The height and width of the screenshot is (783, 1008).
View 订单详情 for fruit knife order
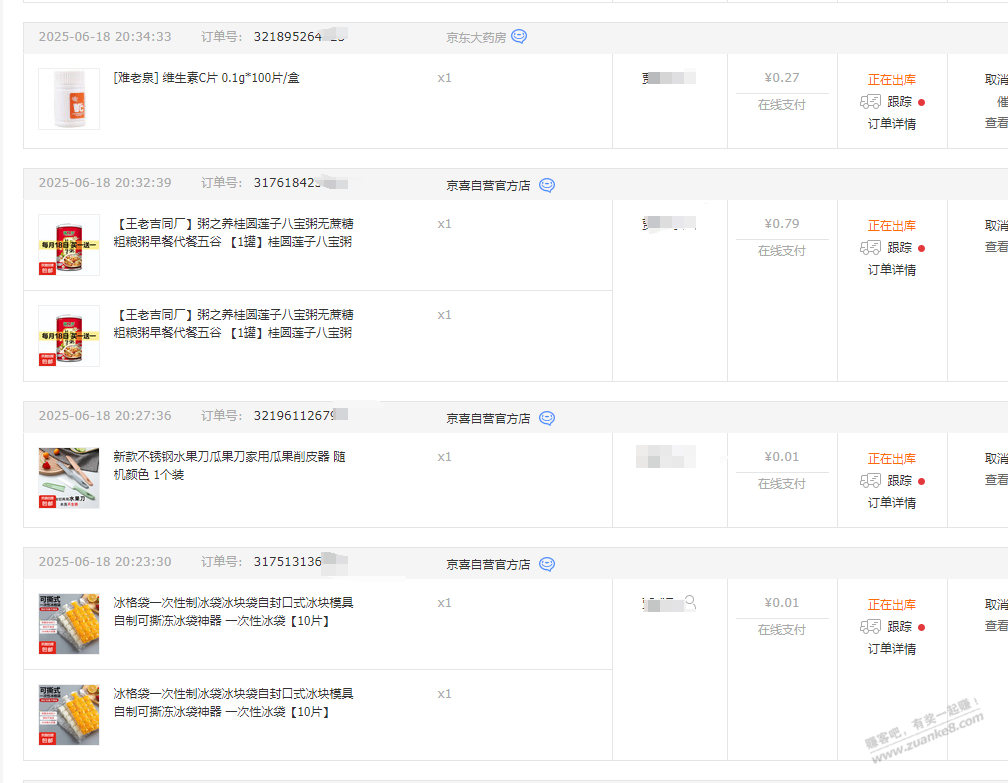(x=892, y=502)
